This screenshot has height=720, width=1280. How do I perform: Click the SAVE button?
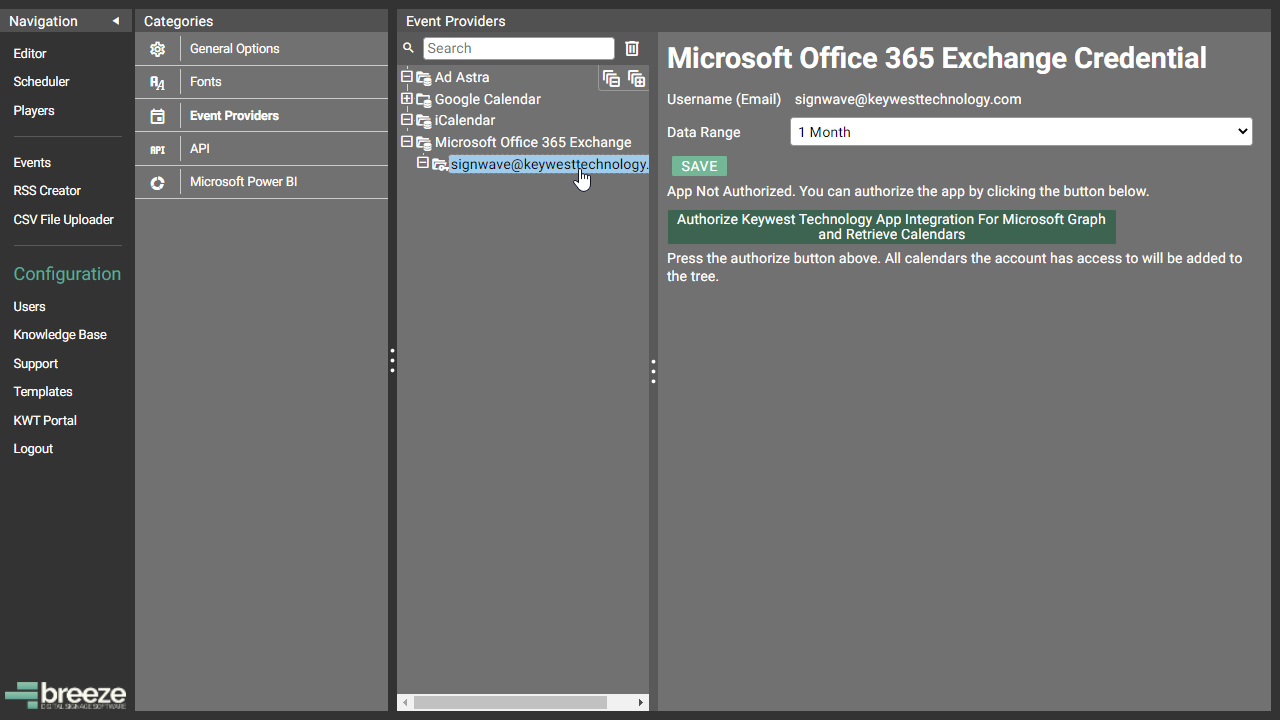tap(699, 166)
